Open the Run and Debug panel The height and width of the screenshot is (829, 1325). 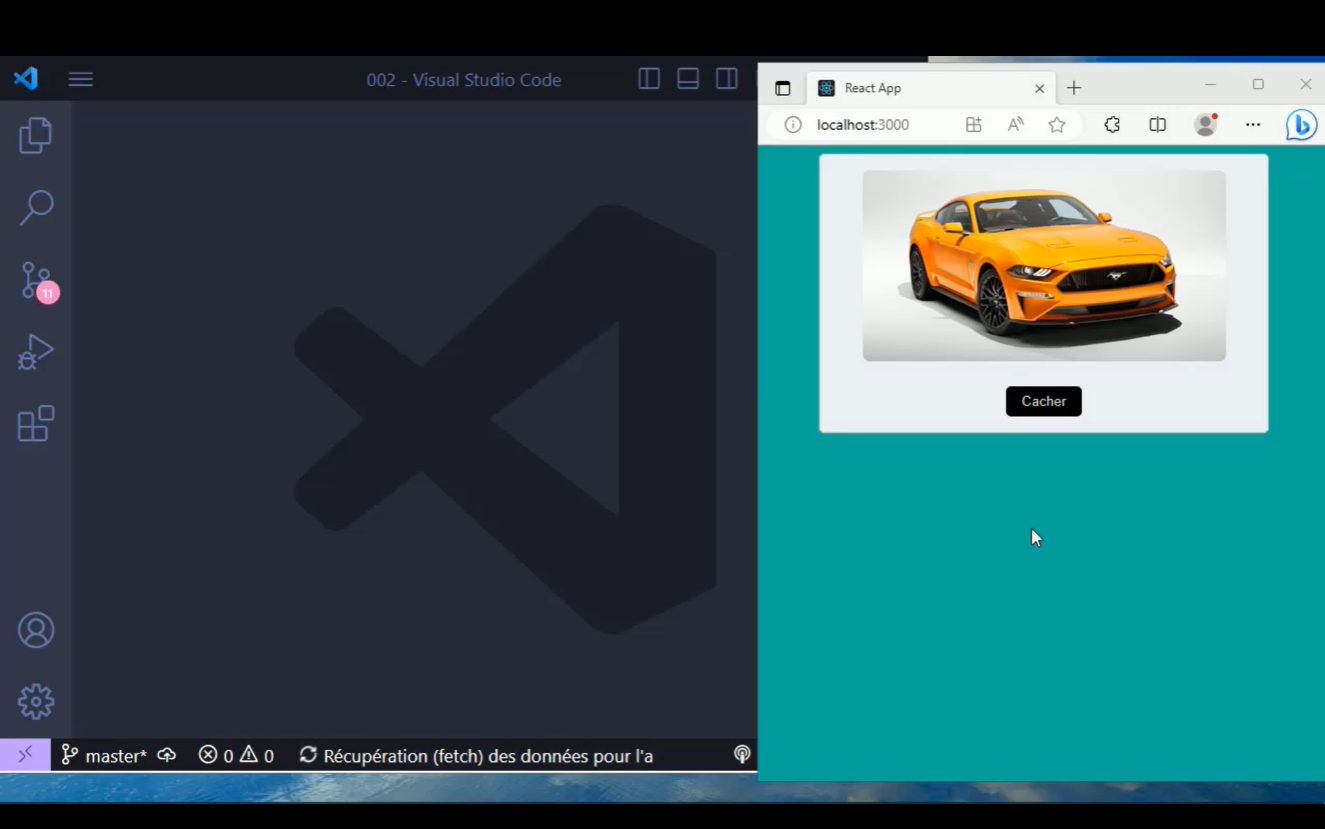coord(36,352)
